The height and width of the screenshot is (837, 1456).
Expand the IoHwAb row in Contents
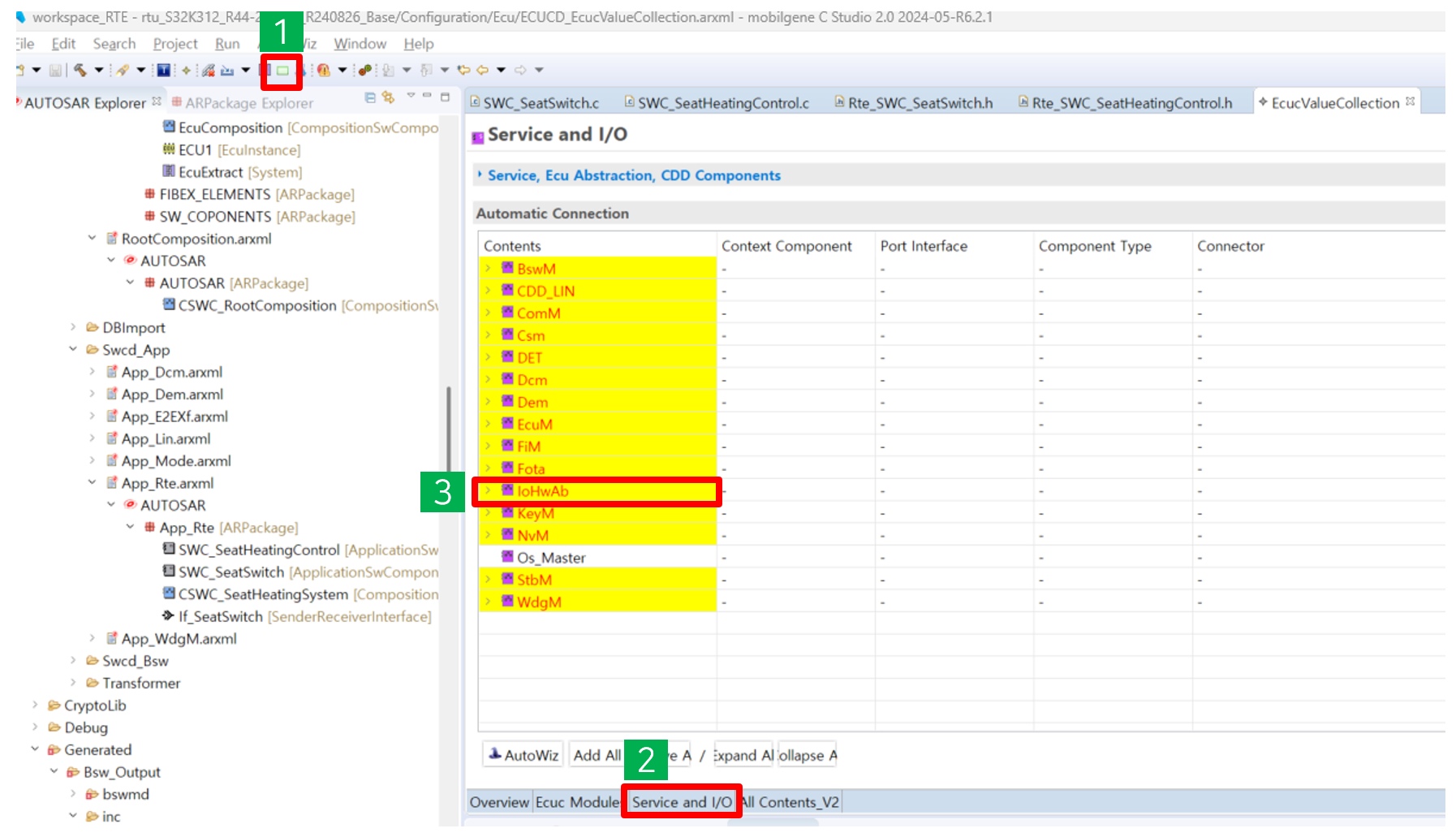[x=488, y=491]
